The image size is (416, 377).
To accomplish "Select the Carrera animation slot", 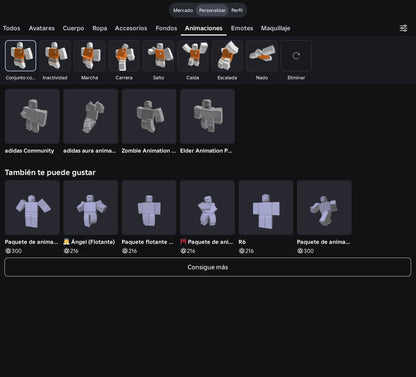I will click(x=124, y=56).
